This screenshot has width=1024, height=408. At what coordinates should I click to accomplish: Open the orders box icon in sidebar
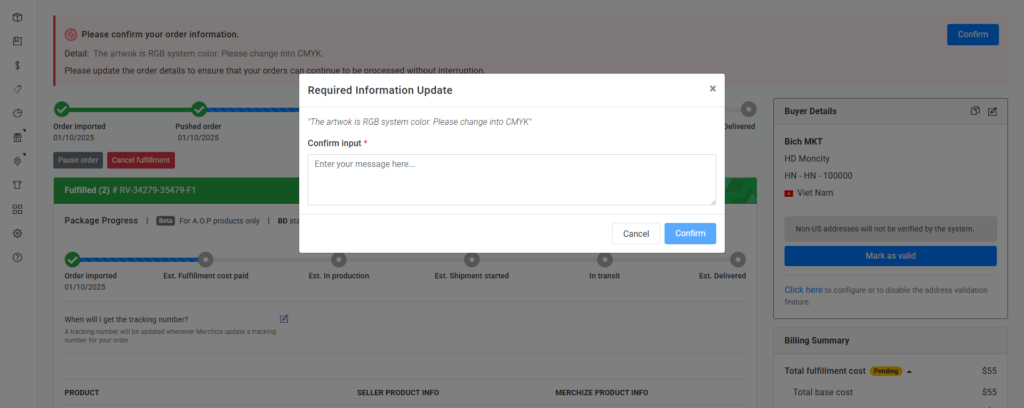click(x=17, y=19)
